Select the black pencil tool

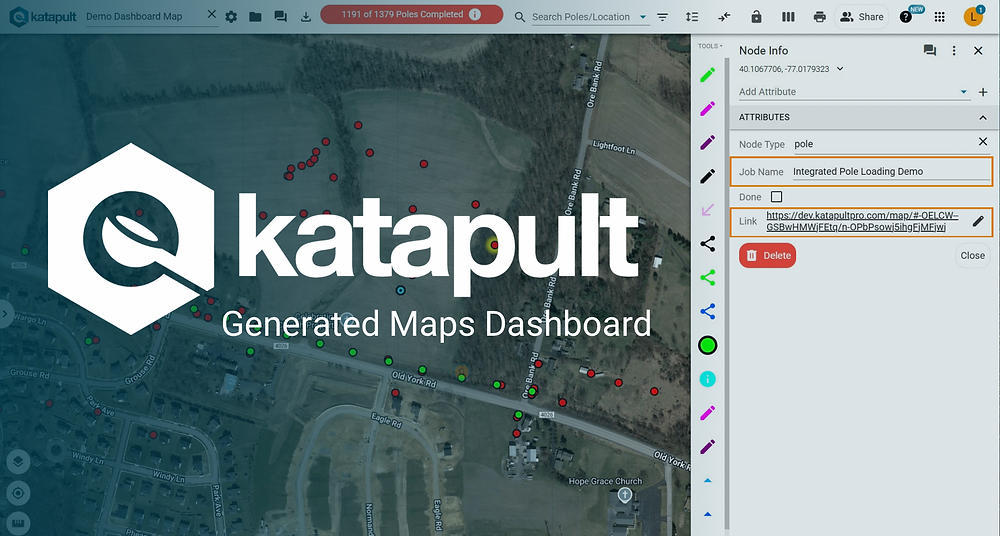(x=708, y=176)
